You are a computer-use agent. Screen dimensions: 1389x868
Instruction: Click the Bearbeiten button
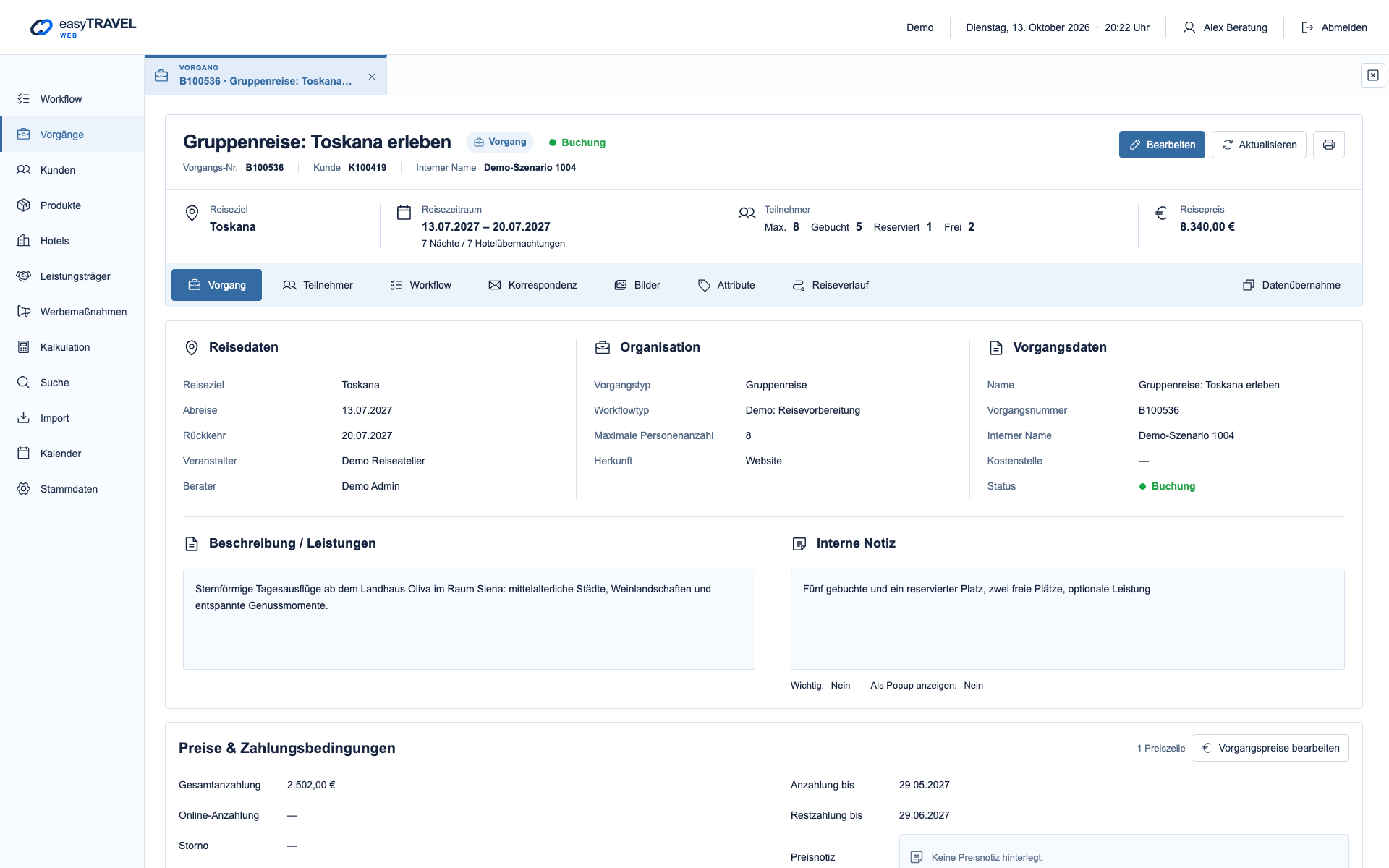pyautogui.click(x=1162, y=145)
